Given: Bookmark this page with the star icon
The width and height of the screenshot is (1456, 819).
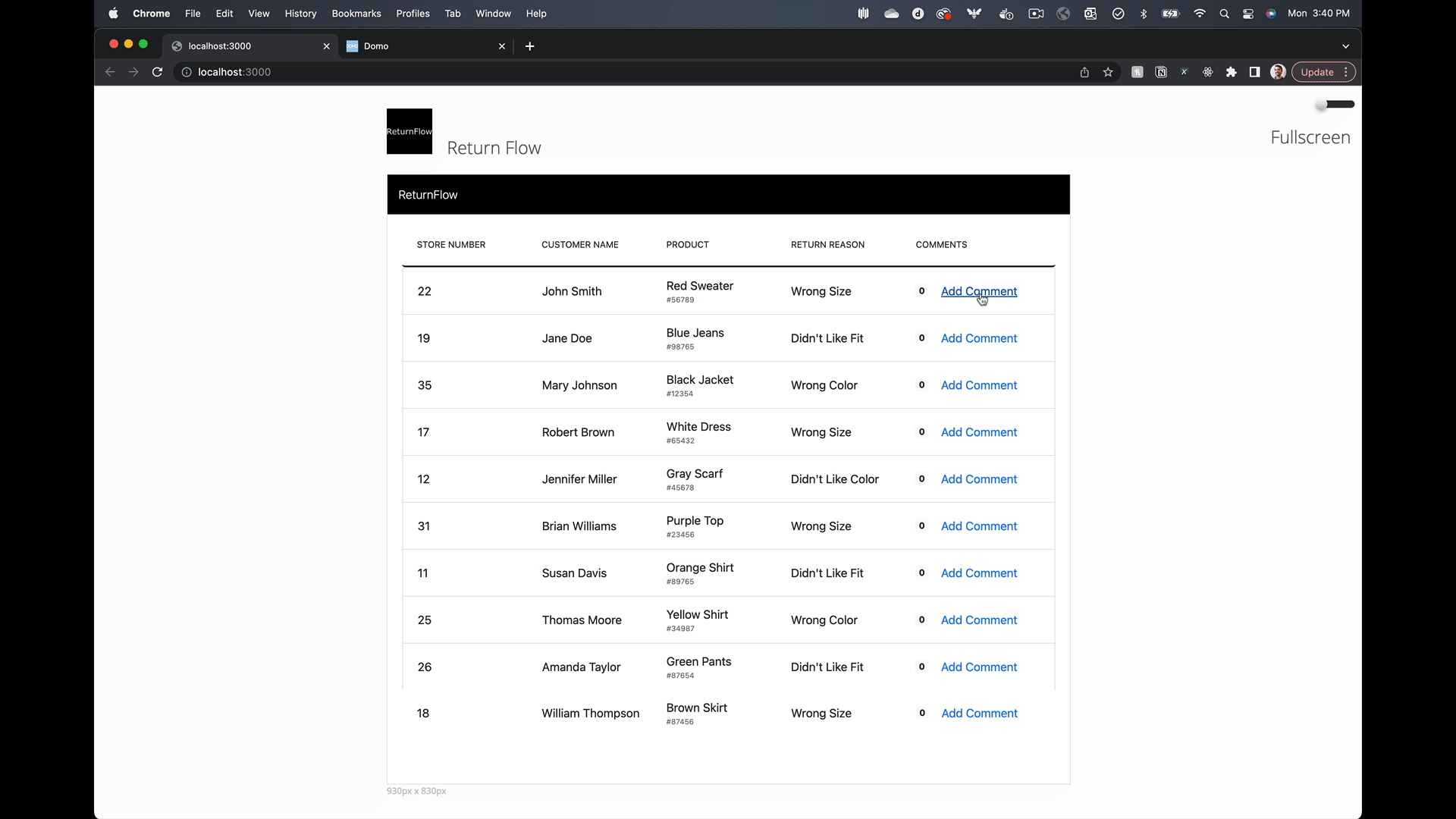Looking at the screenshot, I should pyautogui.click(x=1108, y=72).
